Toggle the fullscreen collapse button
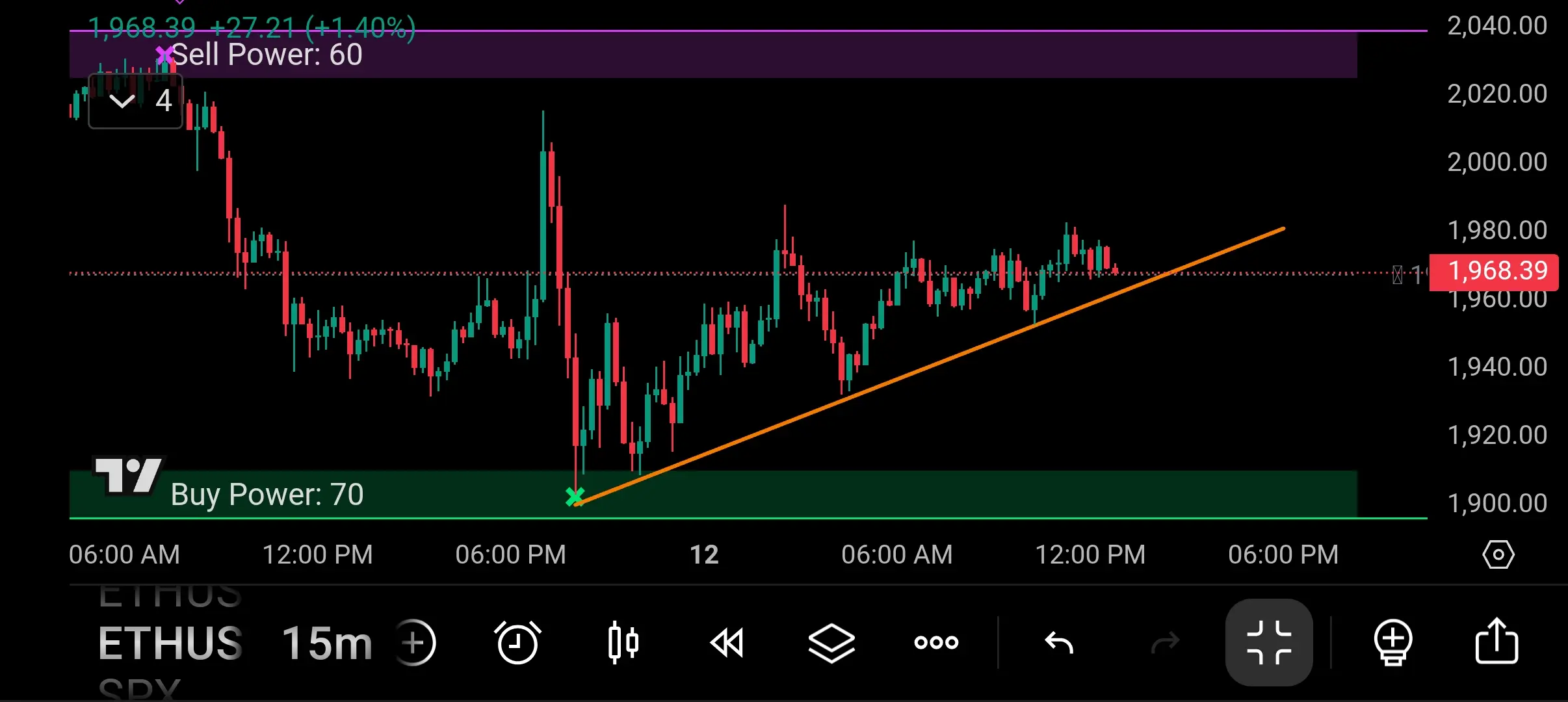This screenshot has width=1568, height=702. tap(1268, 643)
